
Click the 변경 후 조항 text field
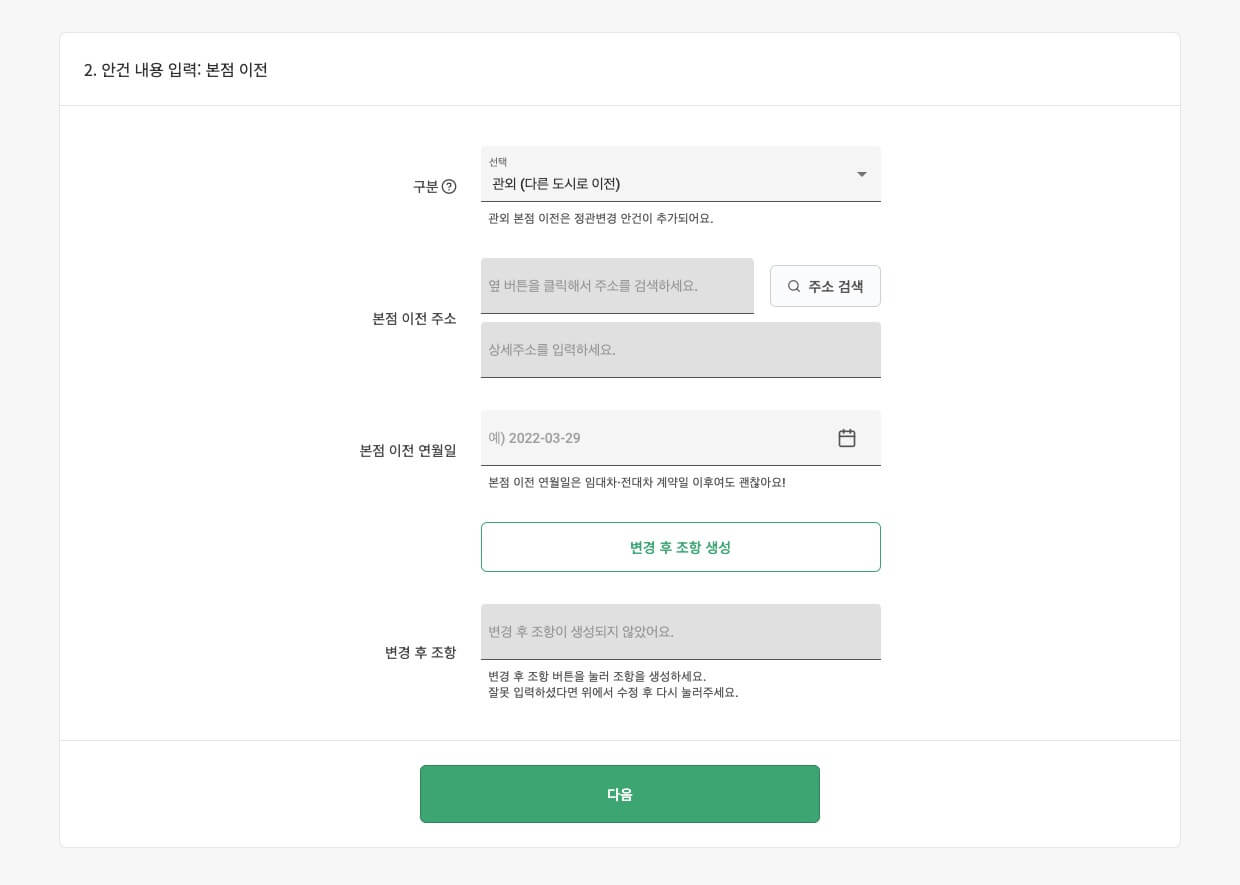pyautogui.click(x=680, y=631)
